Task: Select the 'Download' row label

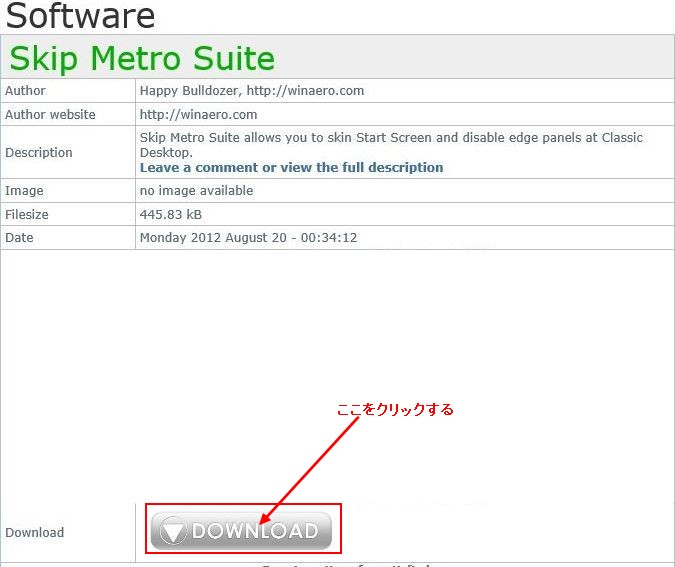Action: click(x=34, y=532)
